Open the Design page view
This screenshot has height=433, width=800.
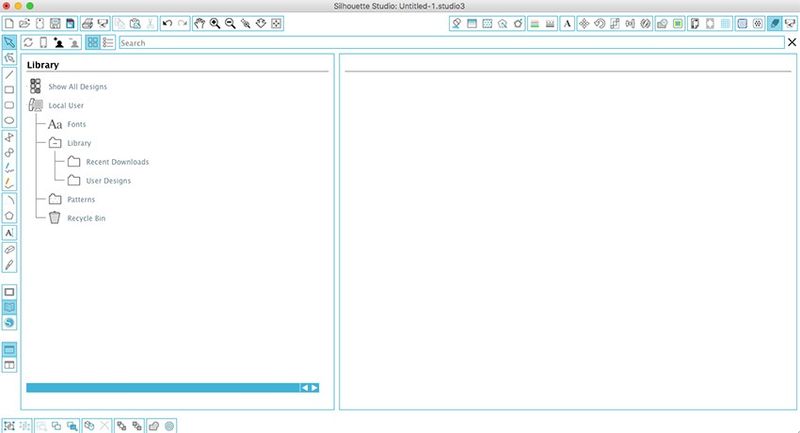click(9, 292)
